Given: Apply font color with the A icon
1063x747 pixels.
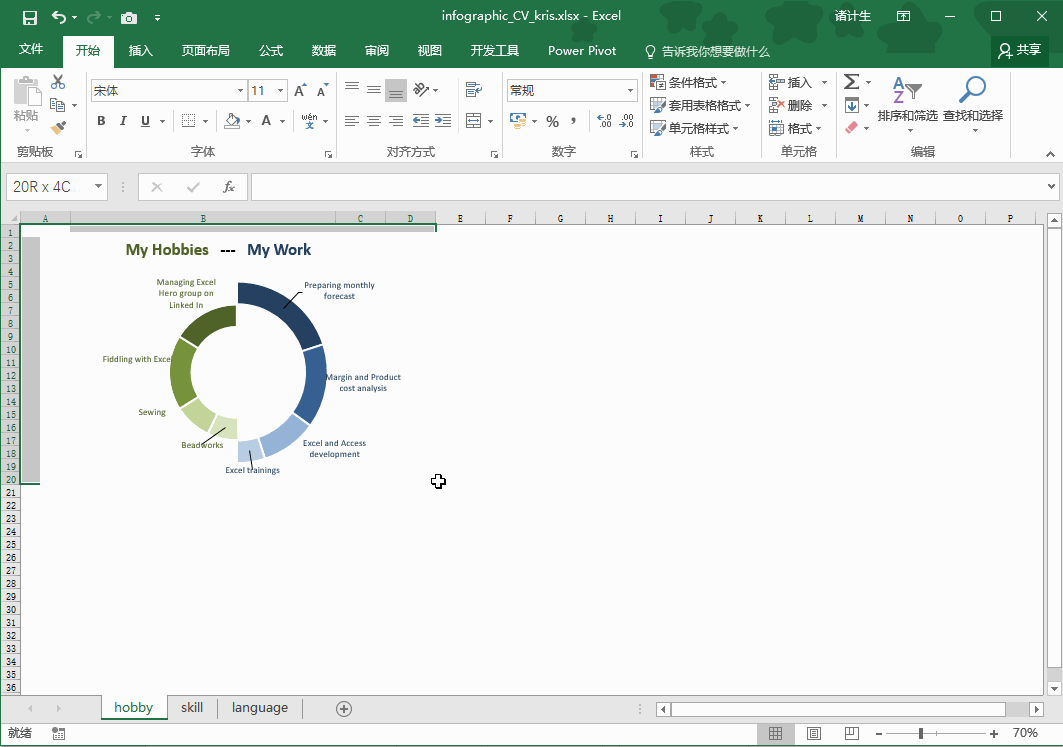Looking at the screenshot, I should (266, 121).
